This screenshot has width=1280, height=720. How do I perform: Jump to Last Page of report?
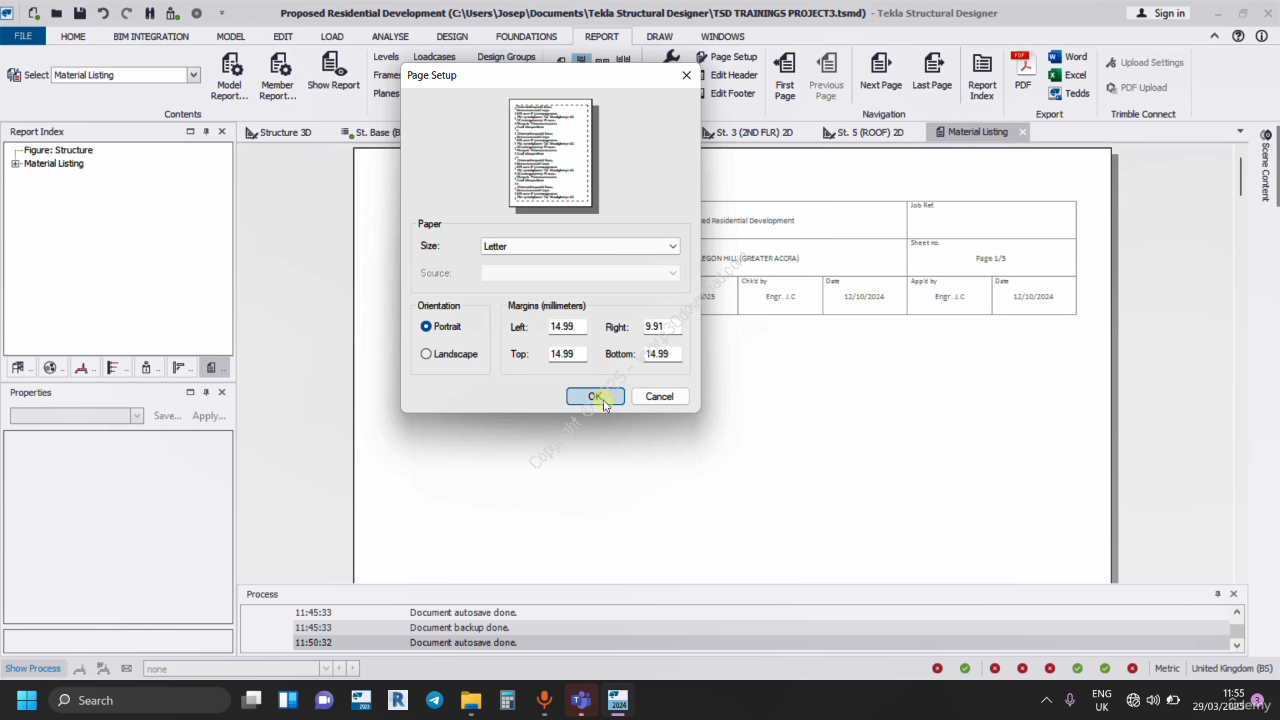click(932, 73)
